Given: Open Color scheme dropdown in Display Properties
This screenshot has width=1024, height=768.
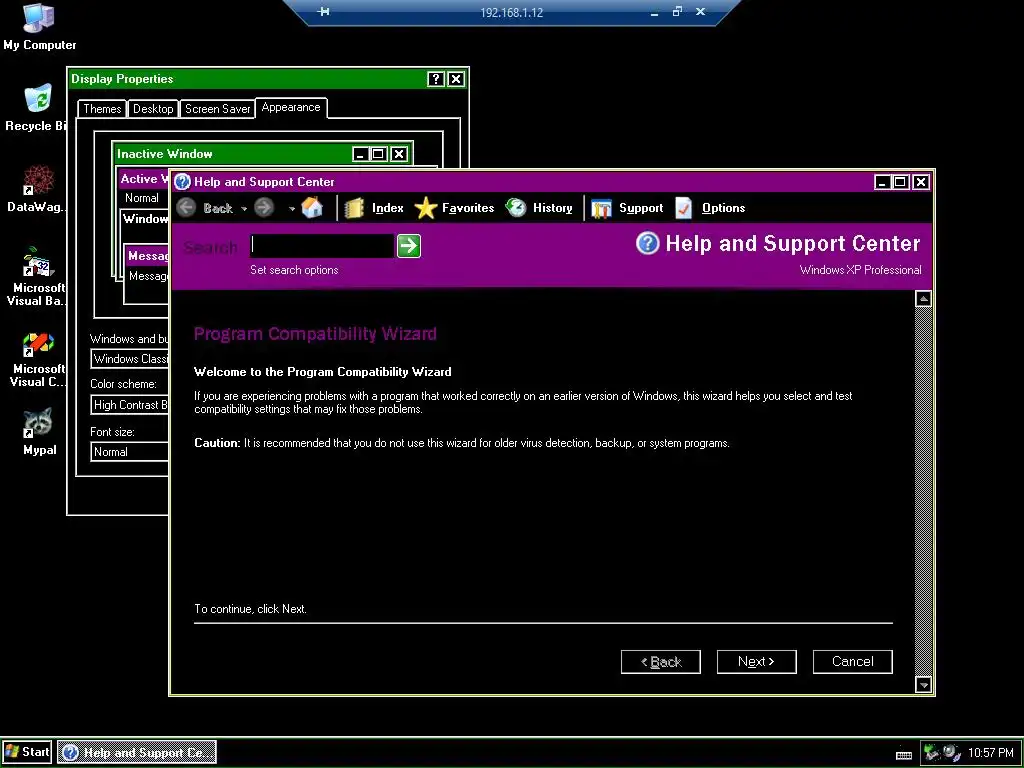Looking at the screenshot, I should coord(131,405).
